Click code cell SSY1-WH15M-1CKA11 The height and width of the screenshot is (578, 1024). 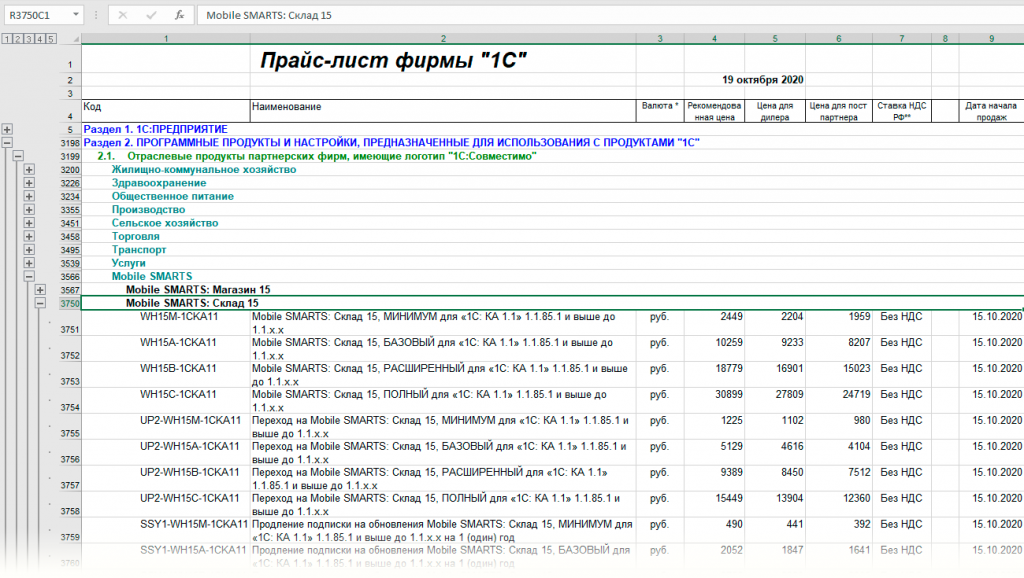(194, 524)
